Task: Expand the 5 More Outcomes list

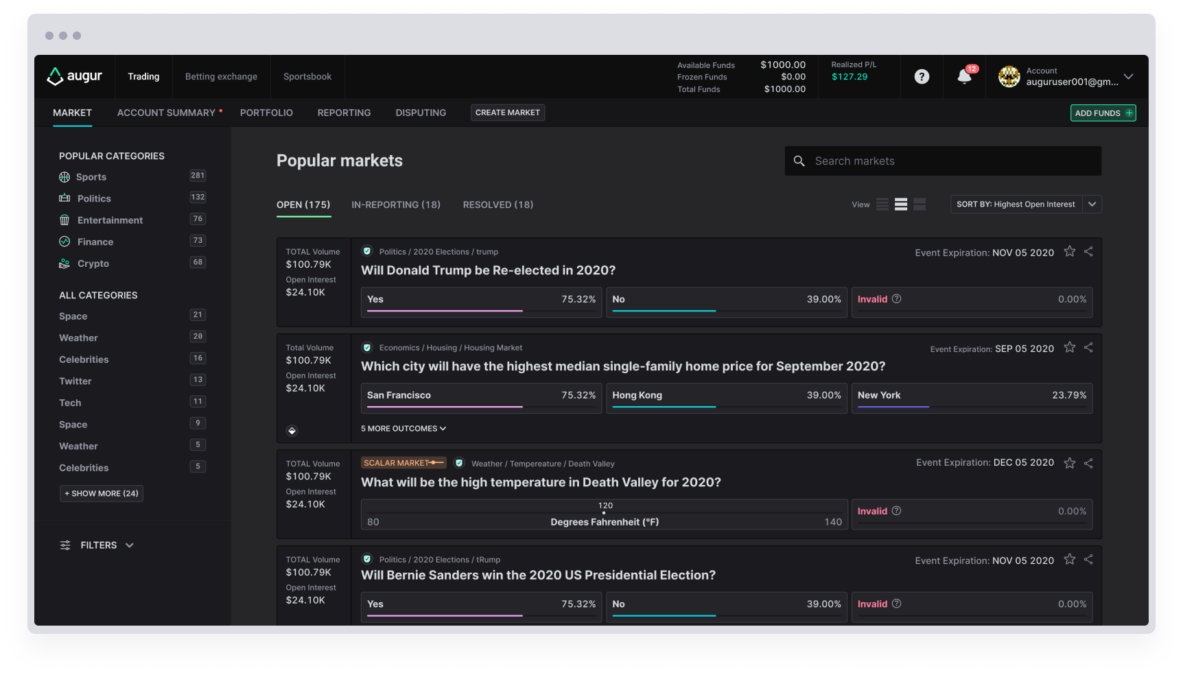Action: coord(403,428)
